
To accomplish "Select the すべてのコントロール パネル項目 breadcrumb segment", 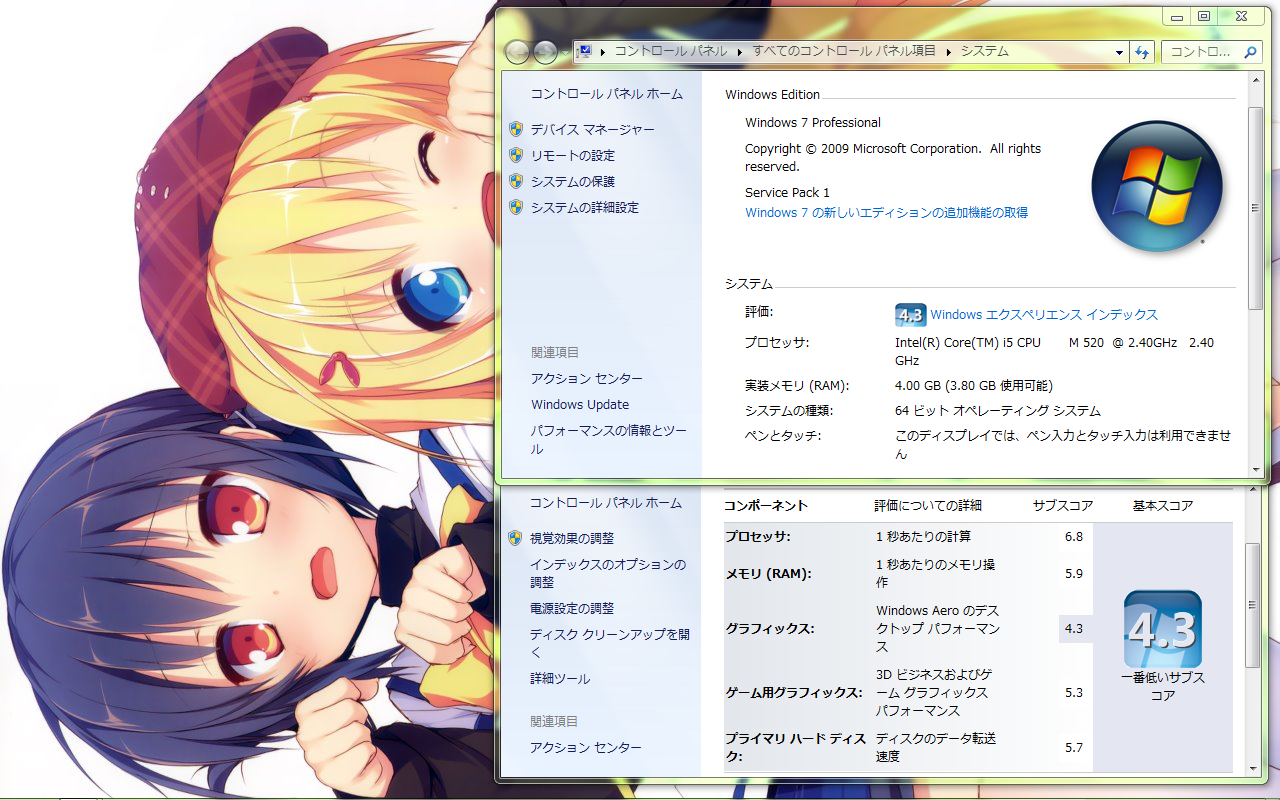I will 844,51.
